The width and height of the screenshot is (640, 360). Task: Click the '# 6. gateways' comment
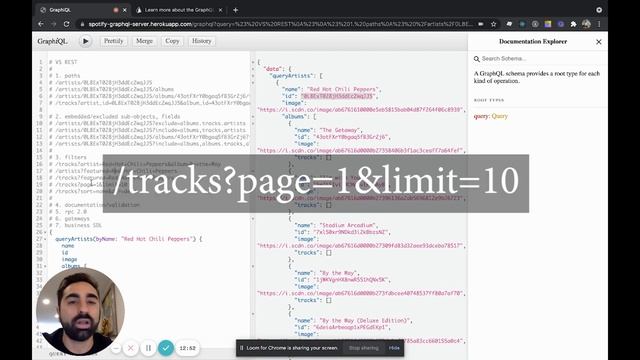(69, 219)
